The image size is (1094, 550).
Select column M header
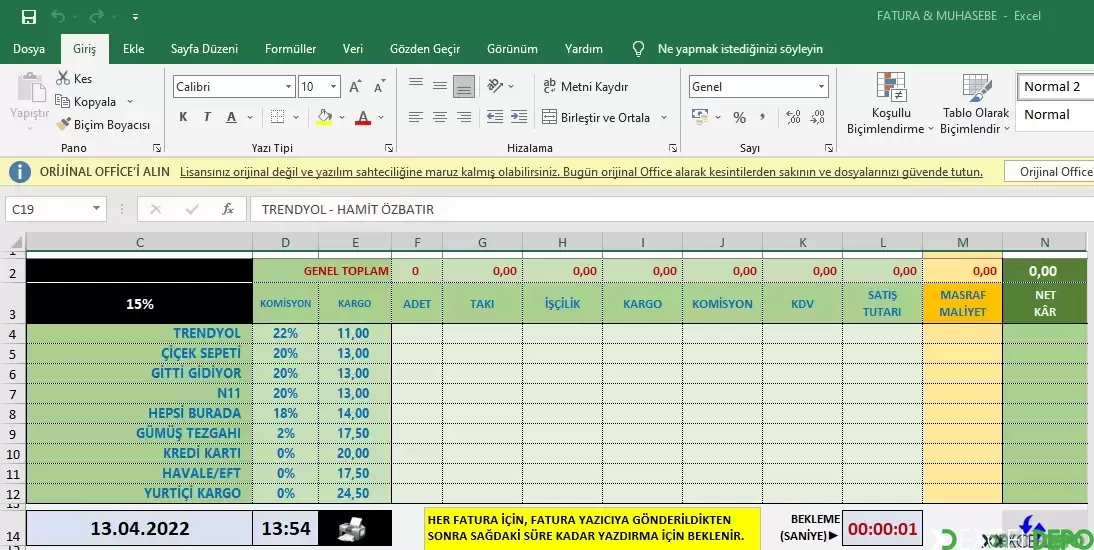[x=962, y=242]
